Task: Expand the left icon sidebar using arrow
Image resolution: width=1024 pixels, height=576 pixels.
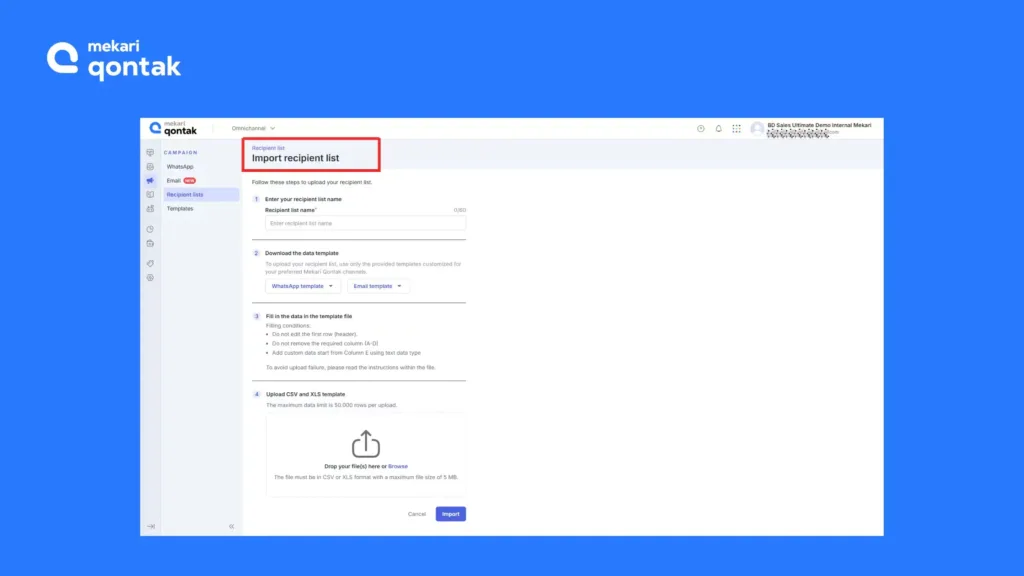Action: [x=150, y=526]
